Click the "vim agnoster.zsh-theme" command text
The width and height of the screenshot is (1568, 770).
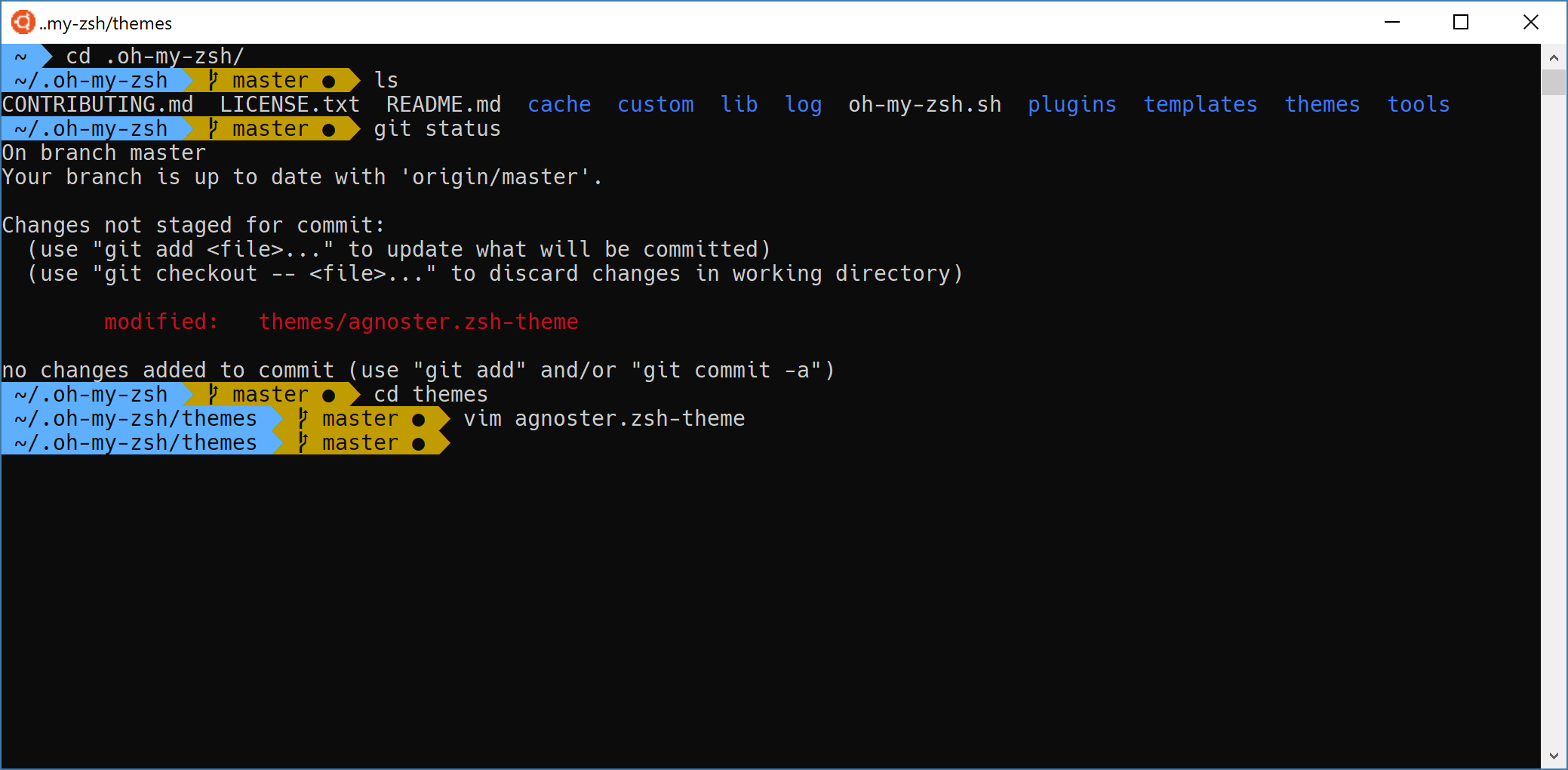tap(604, 419)
